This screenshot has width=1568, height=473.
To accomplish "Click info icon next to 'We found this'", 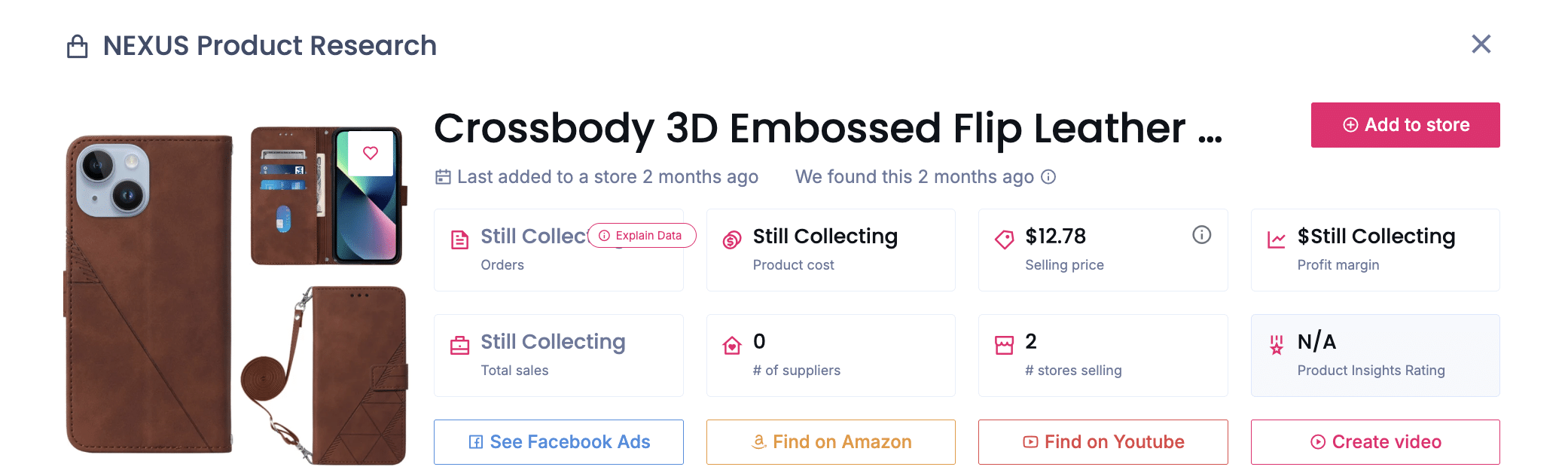I will [x=1048, y=177].
